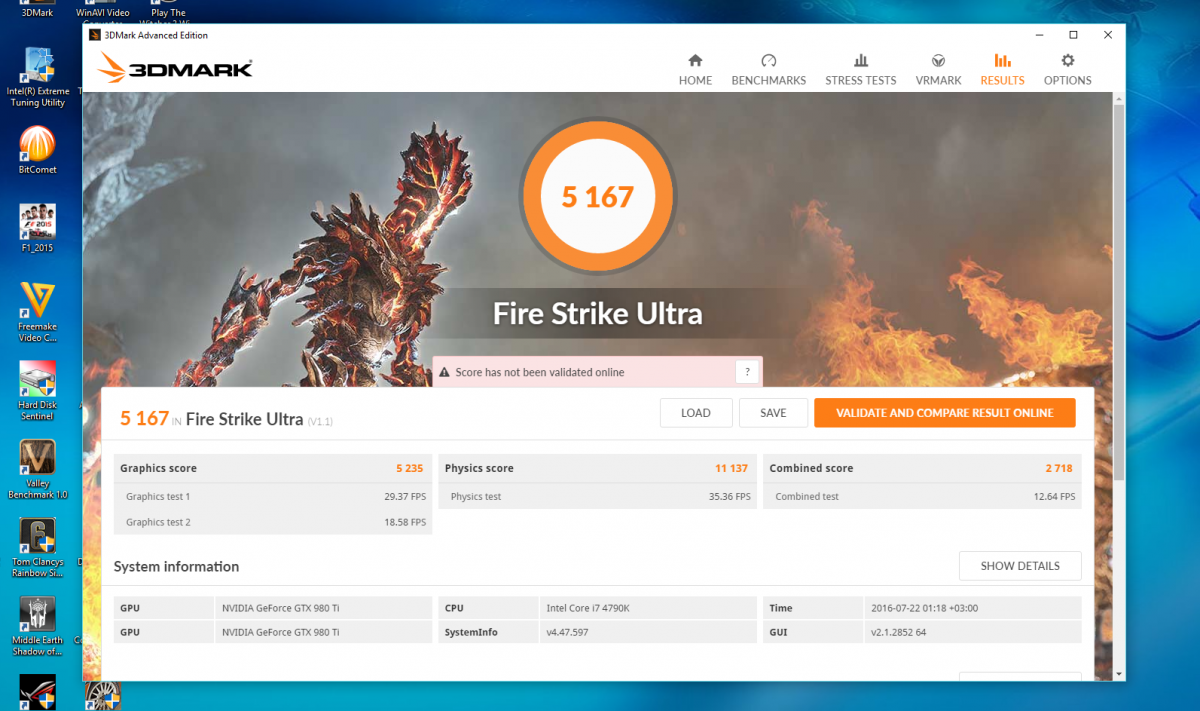Click the Time value 2016-07-22 01:18
Screen dimensions: 1200x711
coord(923,608)
